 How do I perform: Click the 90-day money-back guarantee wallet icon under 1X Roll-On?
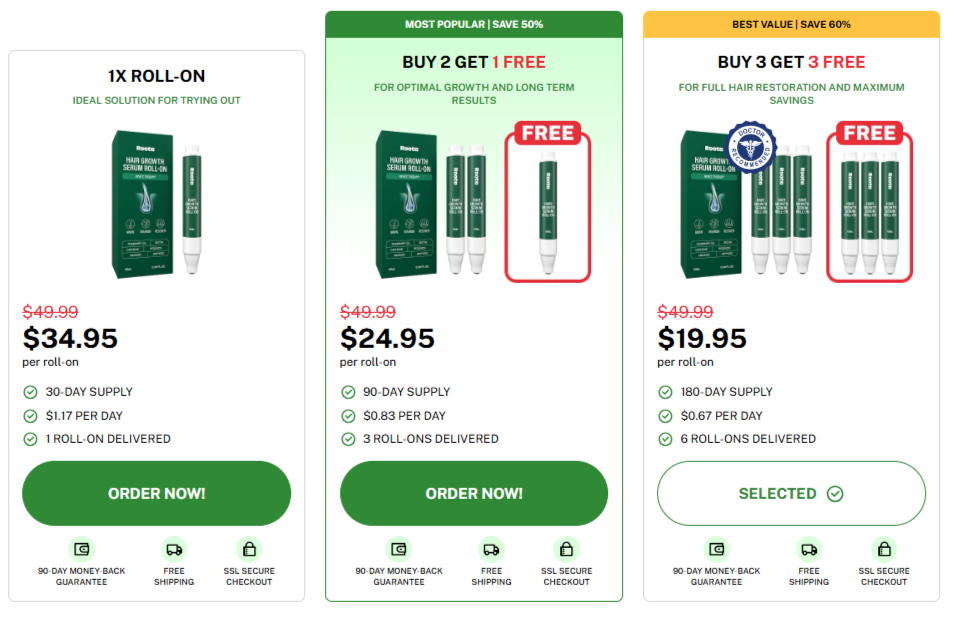(x=81, y=548)
